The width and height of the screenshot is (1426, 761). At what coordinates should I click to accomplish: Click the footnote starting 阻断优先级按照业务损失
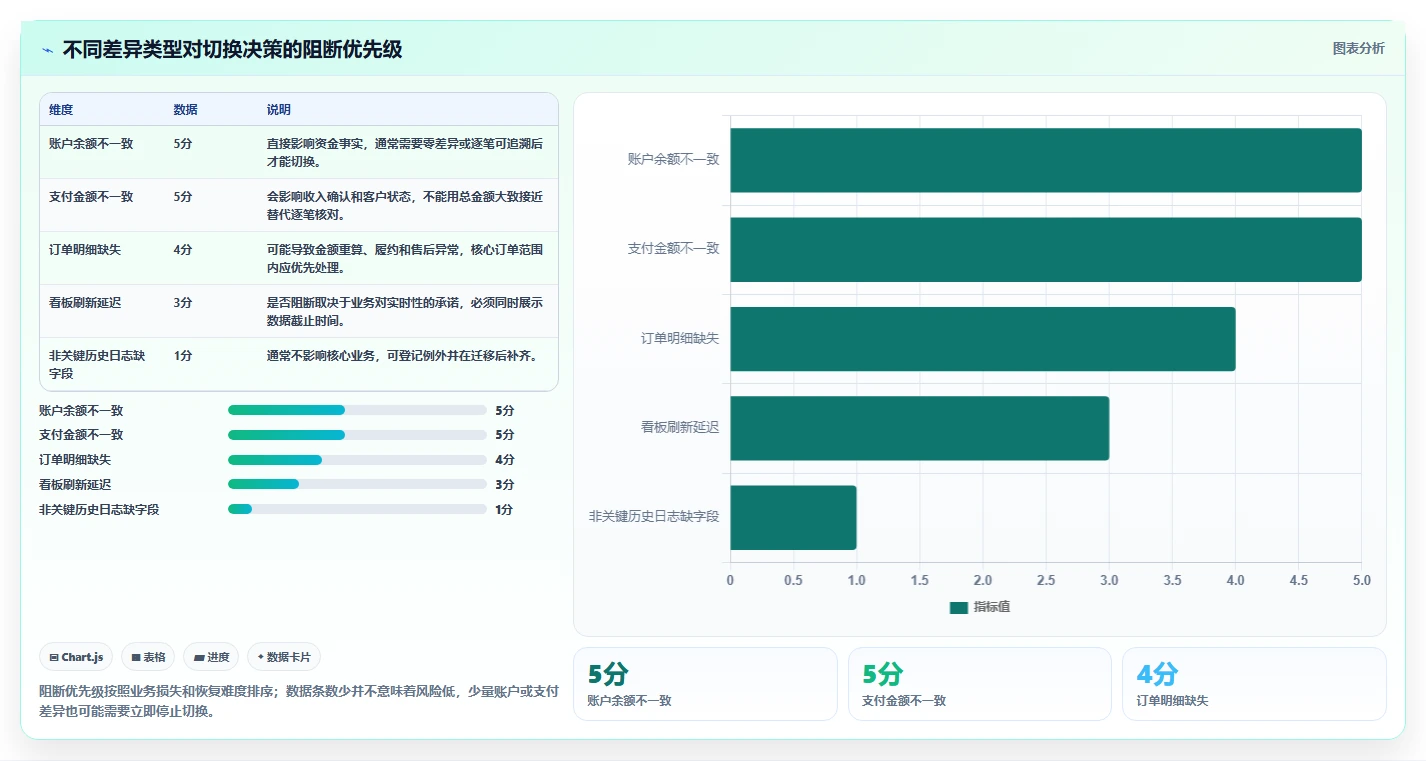pyautogui.click(x=299, y=701)
